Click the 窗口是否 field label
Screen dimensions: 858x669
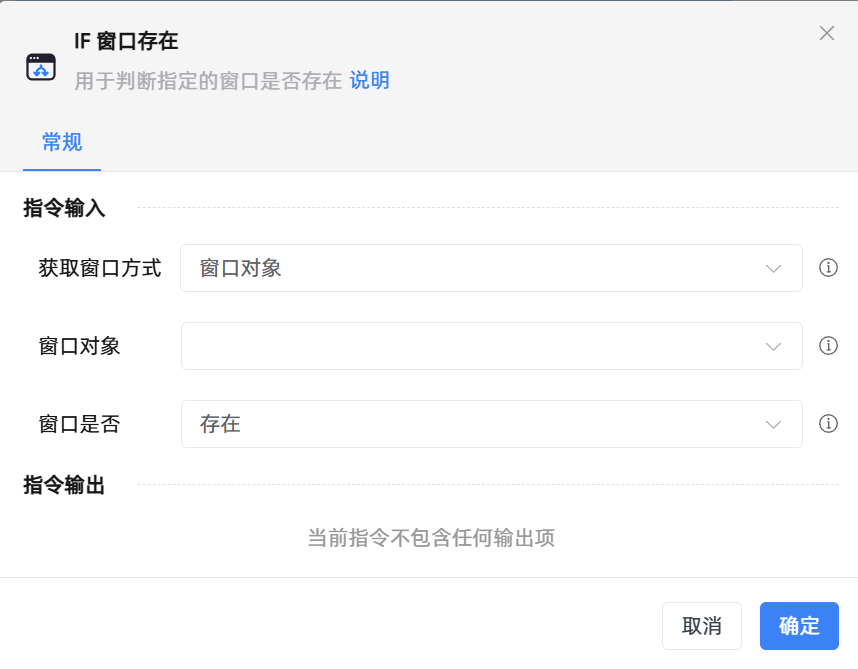pos(79,424)
